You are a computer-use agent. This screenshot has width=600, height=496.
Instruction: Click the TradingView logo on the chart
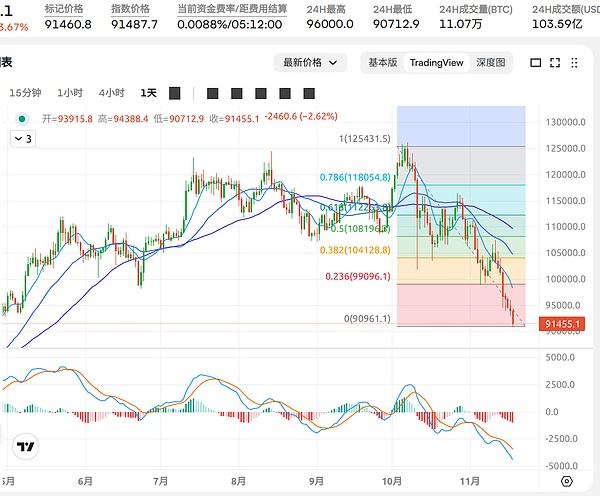[x=27, y=447]
